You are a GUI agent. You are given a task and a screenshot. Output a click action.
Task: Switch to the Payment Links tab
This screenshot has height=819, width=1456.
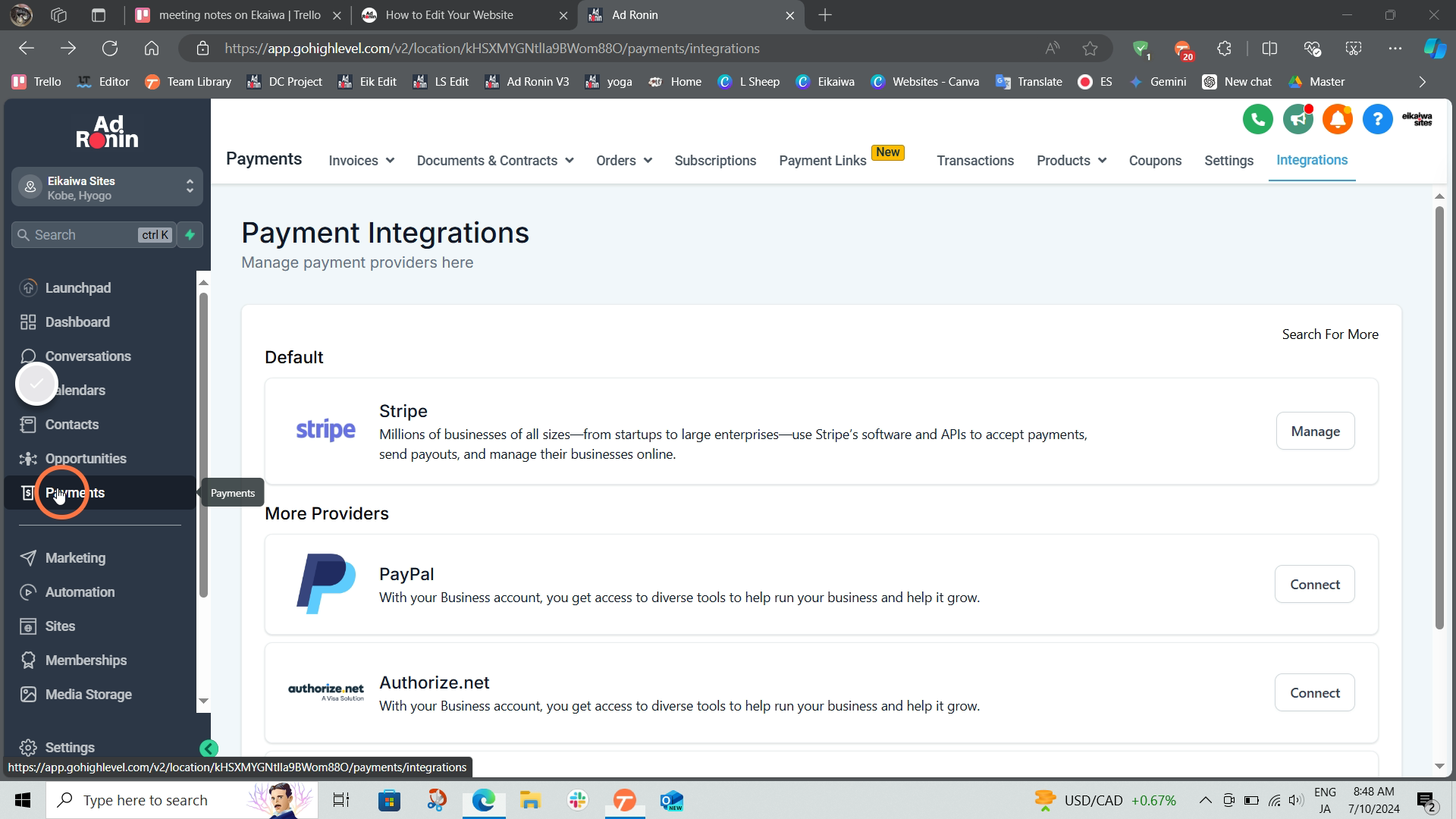[x=823, y=161]
